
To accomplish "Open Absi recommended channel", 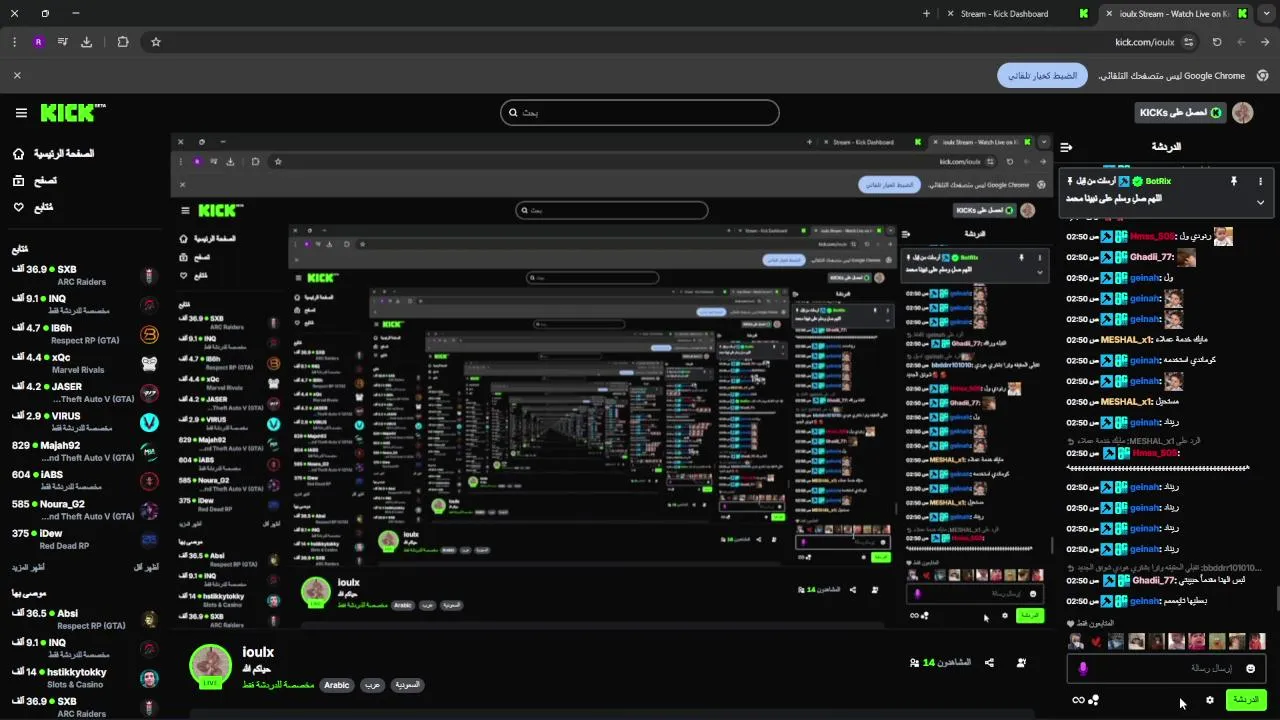I will click(x=84, y=619).
